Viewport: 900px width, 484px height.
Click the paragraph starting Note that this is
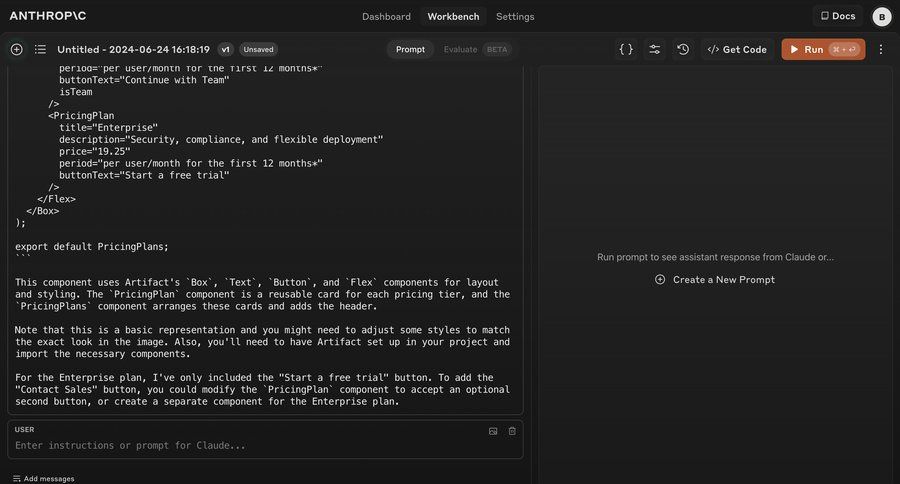pos(262,342)
